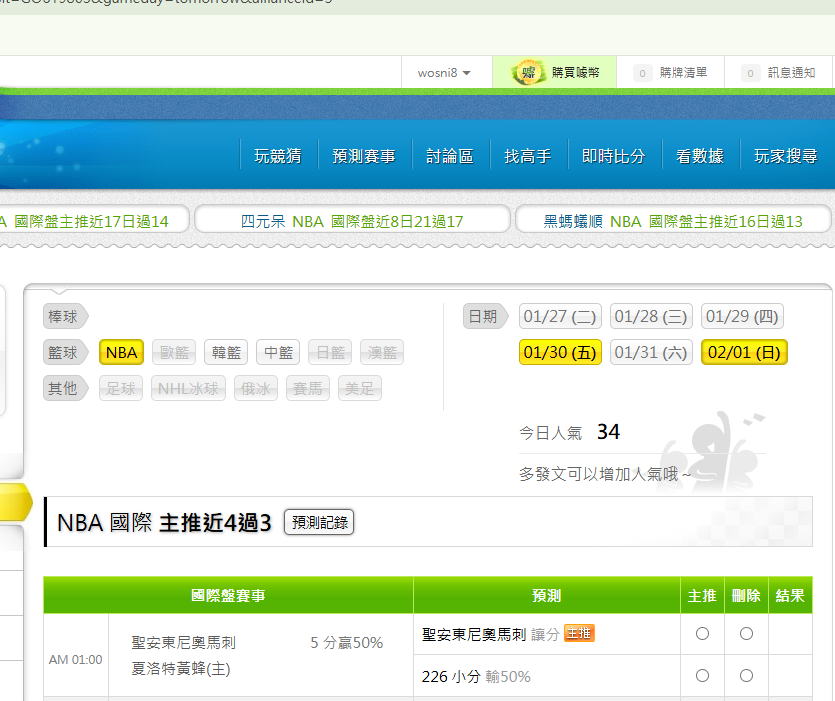Open 即時比分 live scores menu
Viewport: 835px width, 701px height.
(613, 156)
